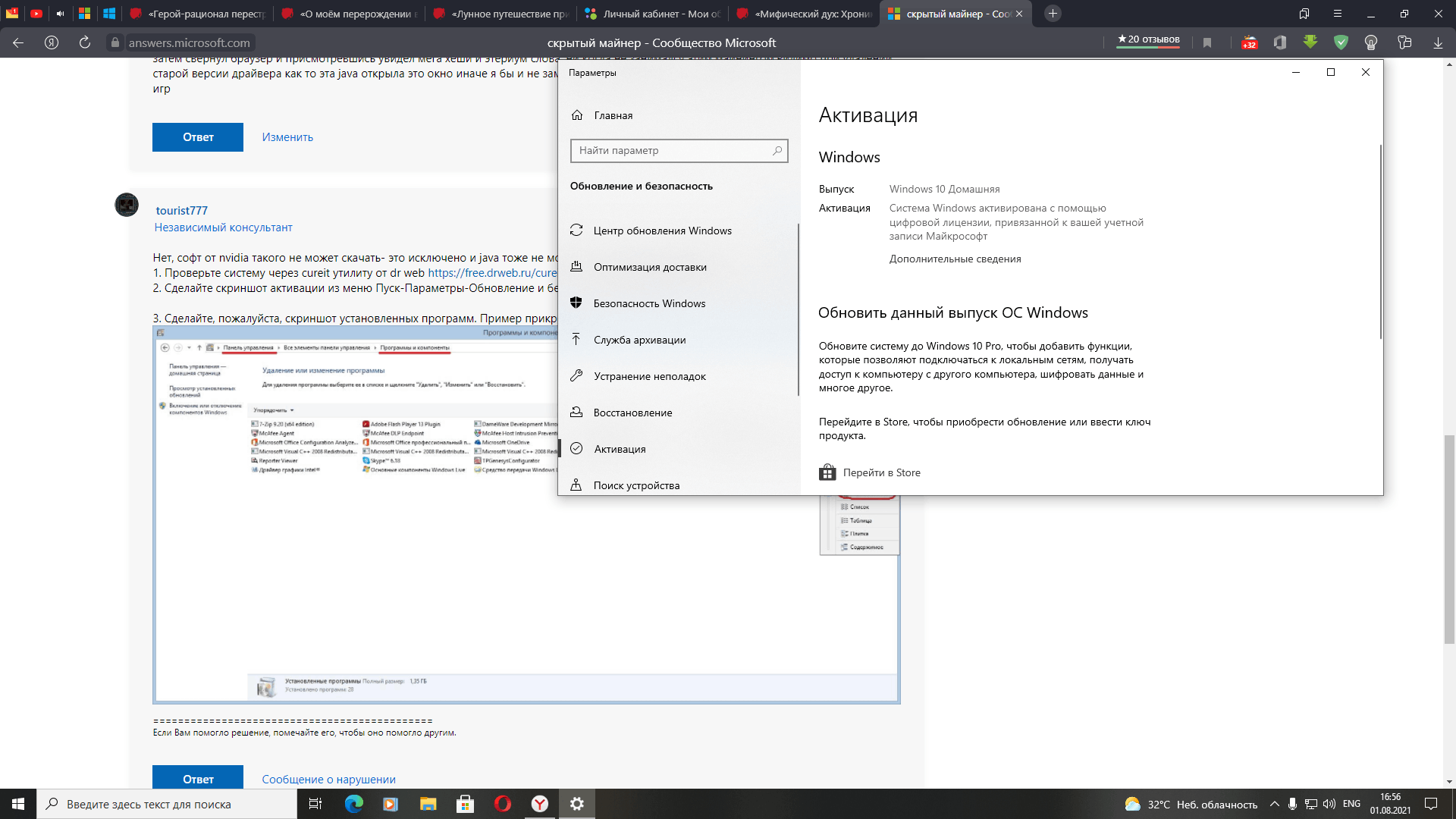Open weather widget 32°C Неб. облачность
This screenshot has width=1456, height=819.
tap(1191, 805)
